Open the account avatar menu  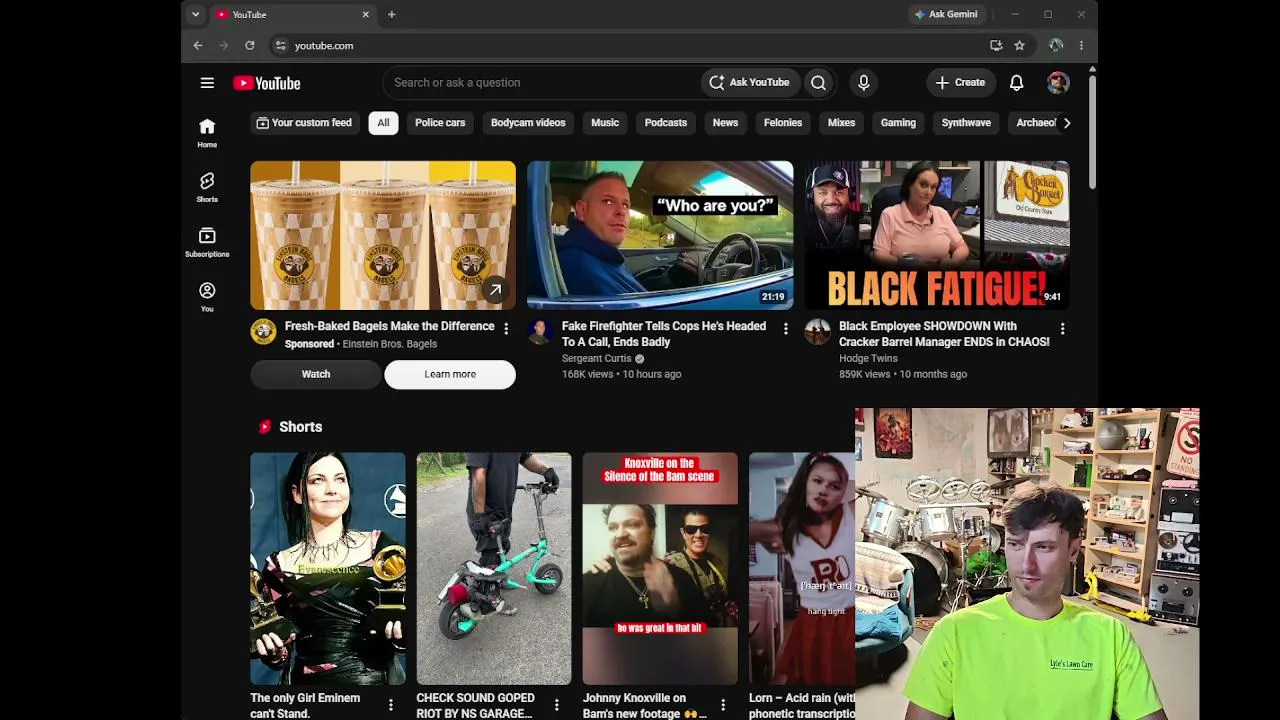1058,83
